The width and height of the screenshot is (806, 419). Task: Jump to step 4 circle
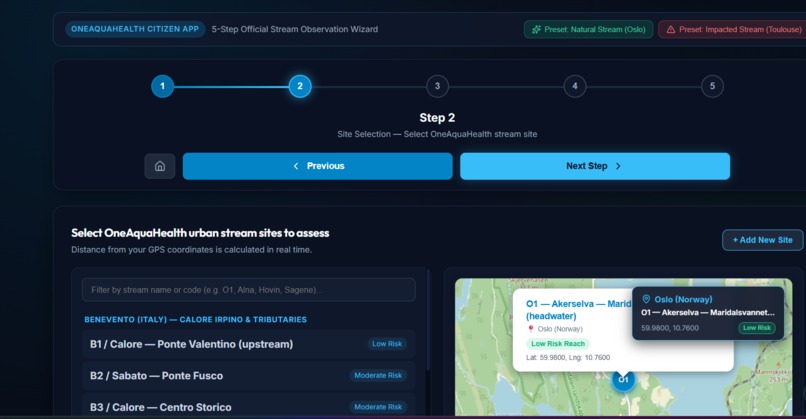[575, 86]
